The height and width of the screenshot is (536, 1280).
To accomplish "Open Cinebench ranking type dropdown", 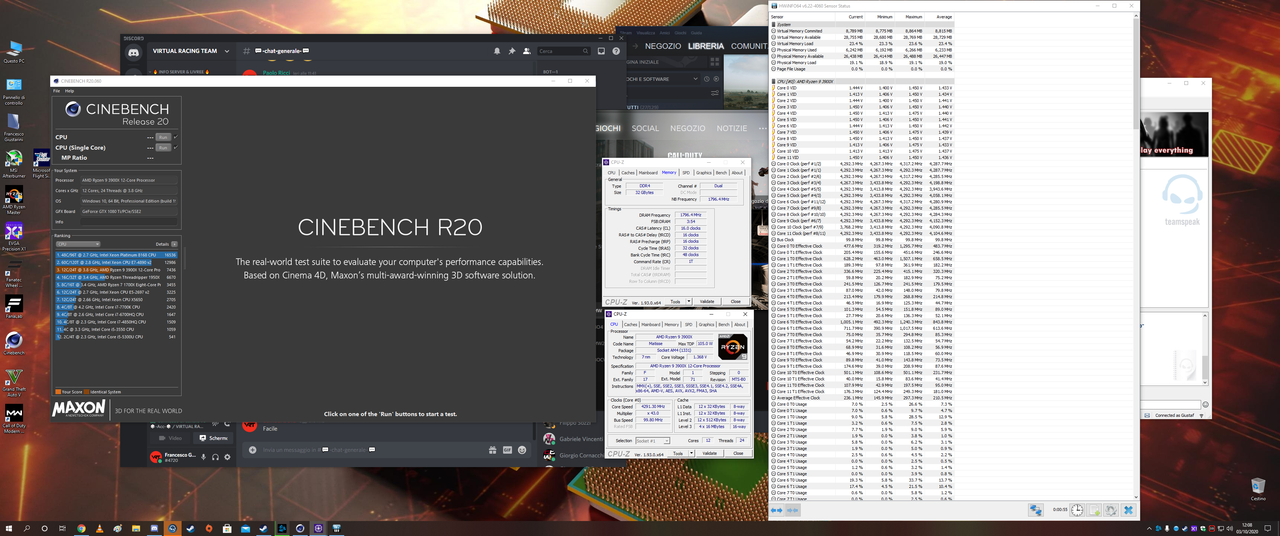I will (78, 244).
